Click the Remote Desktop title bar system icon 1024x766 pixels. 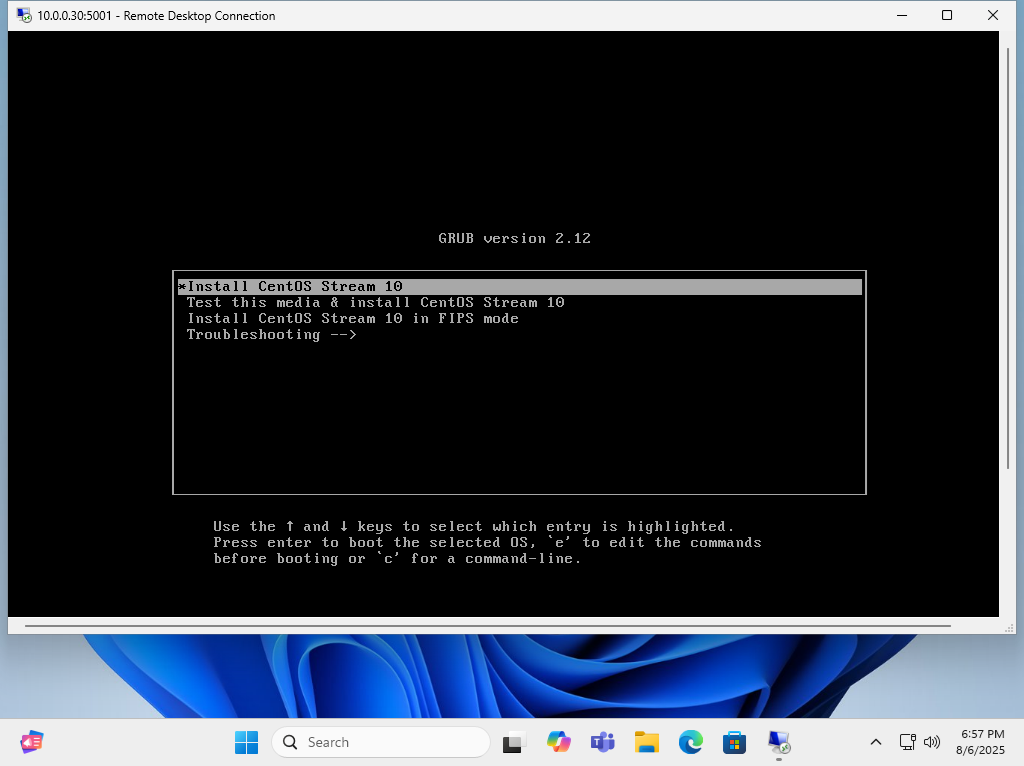click(24, 16)
